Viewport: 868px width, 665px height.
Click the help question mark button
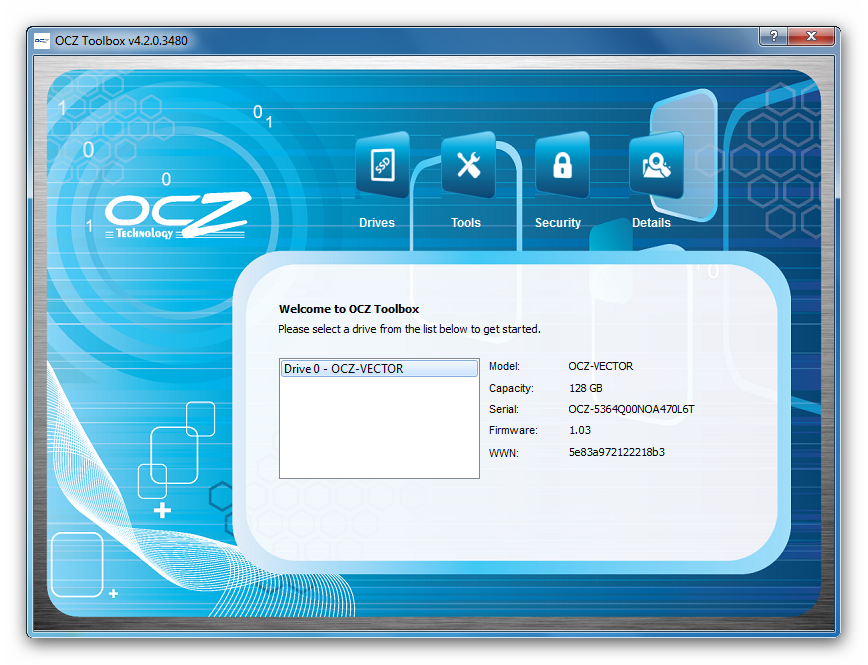(x=773, y=36)
